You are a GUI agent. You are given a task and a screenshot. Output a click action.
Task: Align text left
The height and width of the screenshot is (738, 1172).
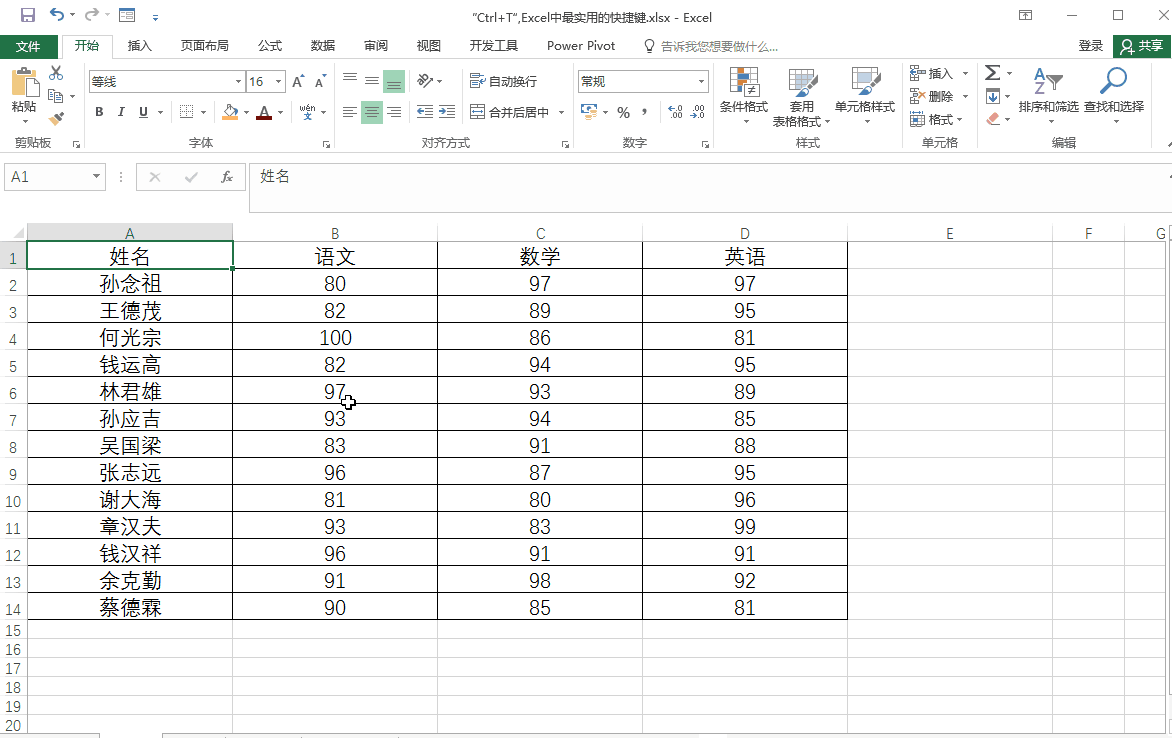tap(350, 112)
